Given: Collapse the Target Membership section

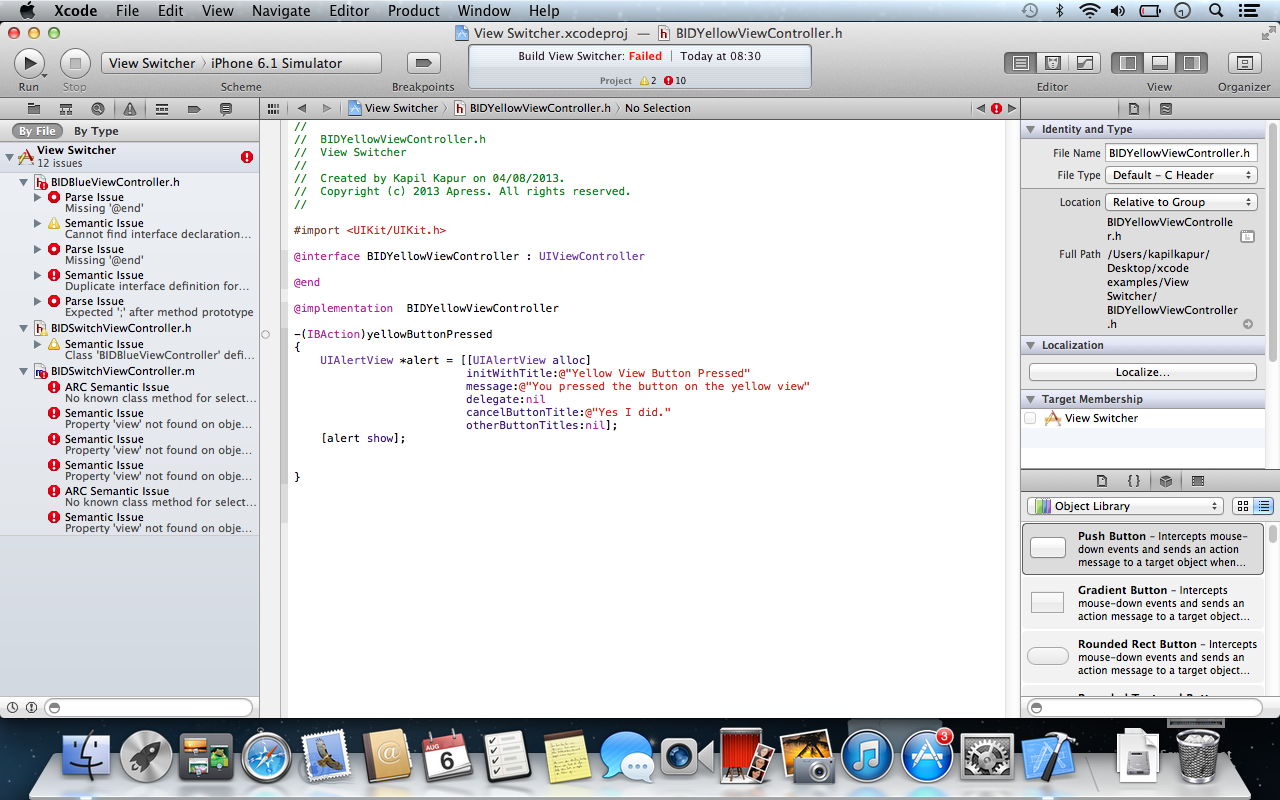Looking at the screenshot, I should (1030, 400).
